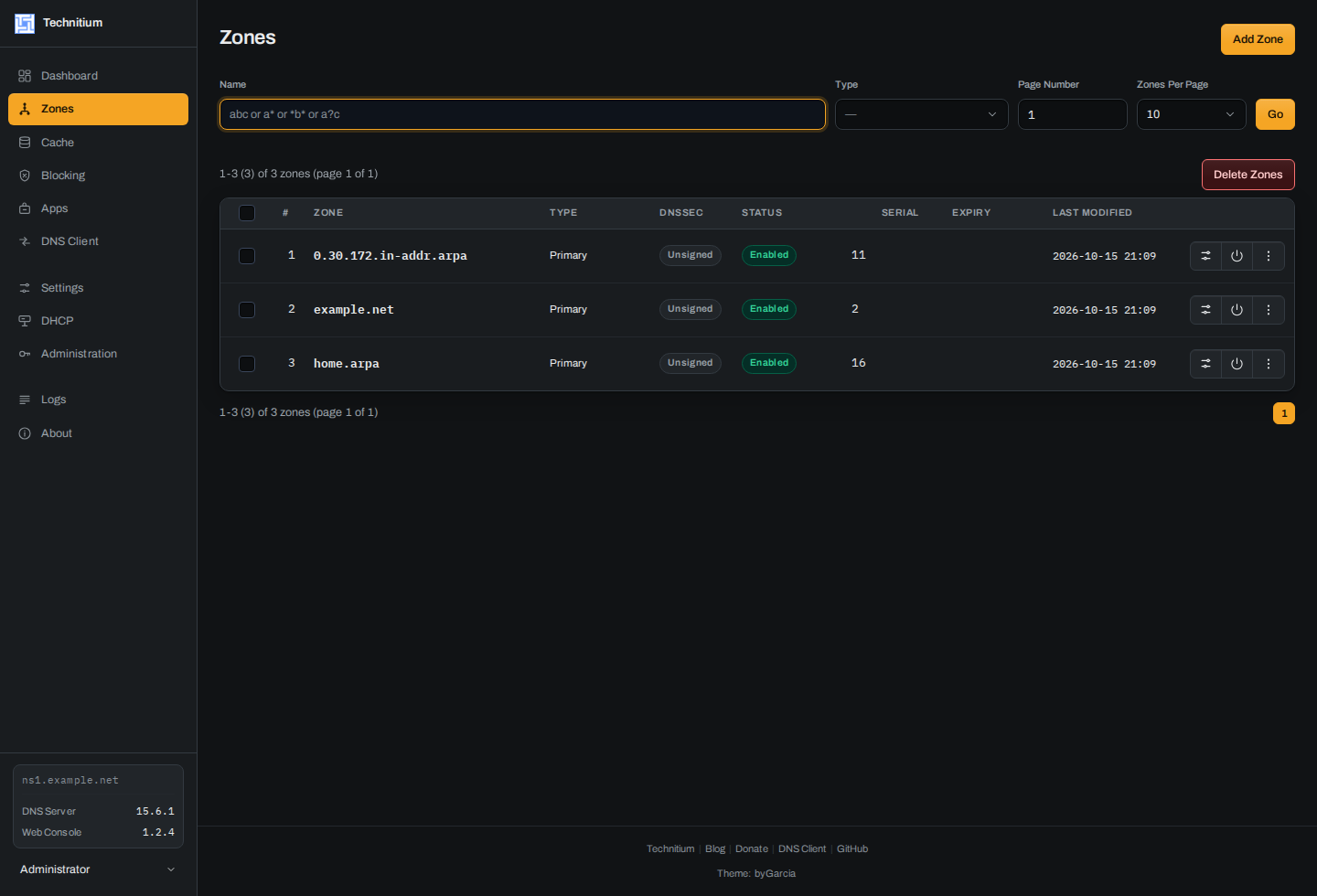
Task: Open zone options for example.net
Action: click(1205, 310)
